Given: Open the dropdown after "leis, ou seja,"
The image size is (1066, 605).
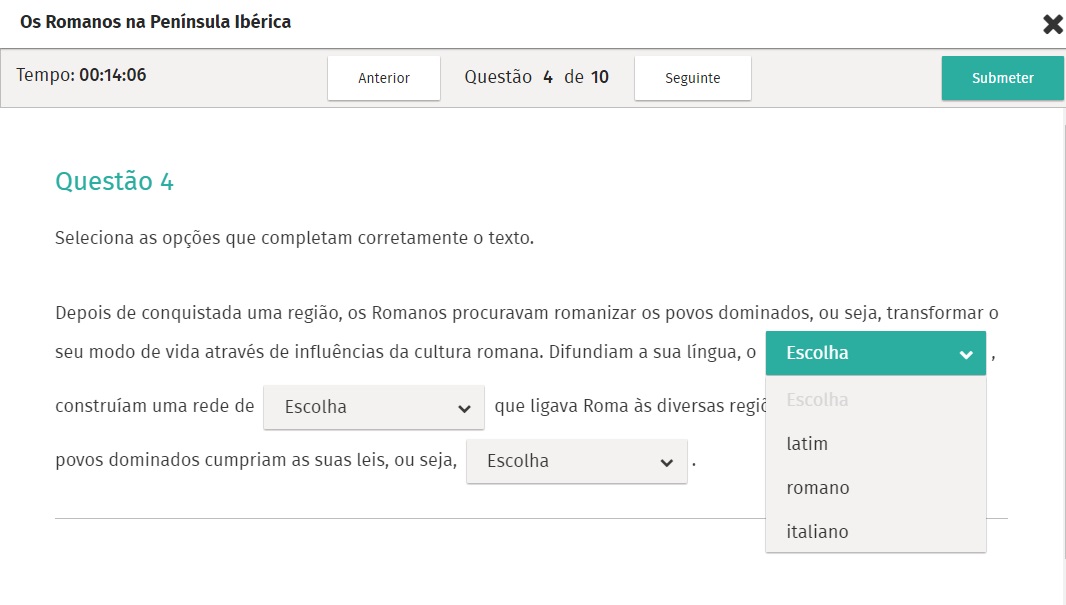Looking at the screenshot, I should point(563,461).
